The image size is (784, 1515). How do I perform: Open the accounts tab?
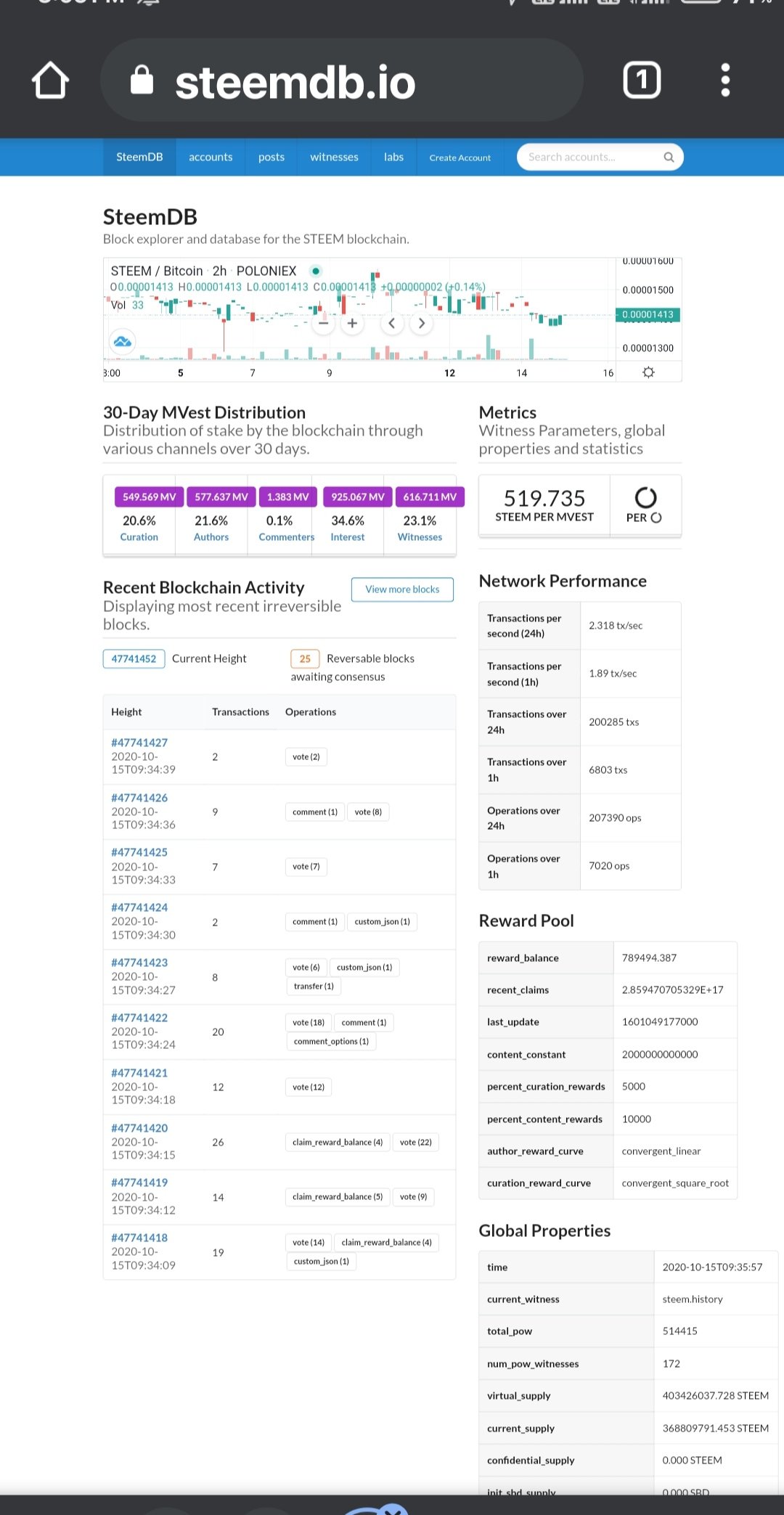point(211,157)
